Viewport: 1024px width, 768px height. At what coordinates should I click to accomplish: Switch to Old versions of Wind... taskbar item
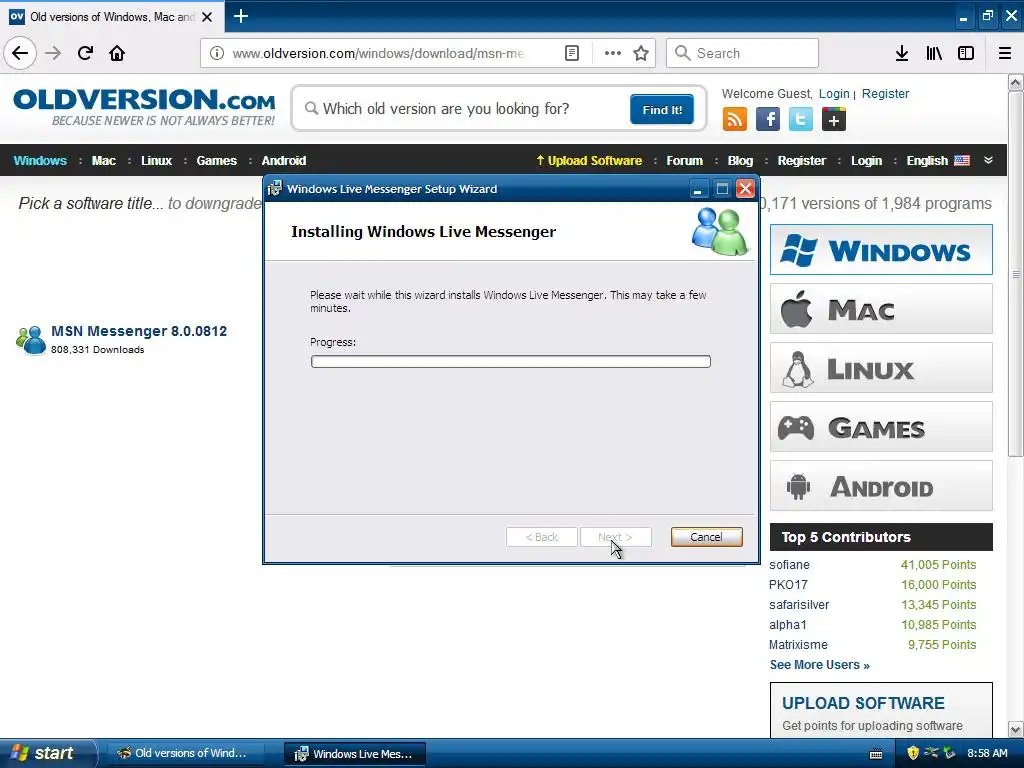tap(185, 754)
